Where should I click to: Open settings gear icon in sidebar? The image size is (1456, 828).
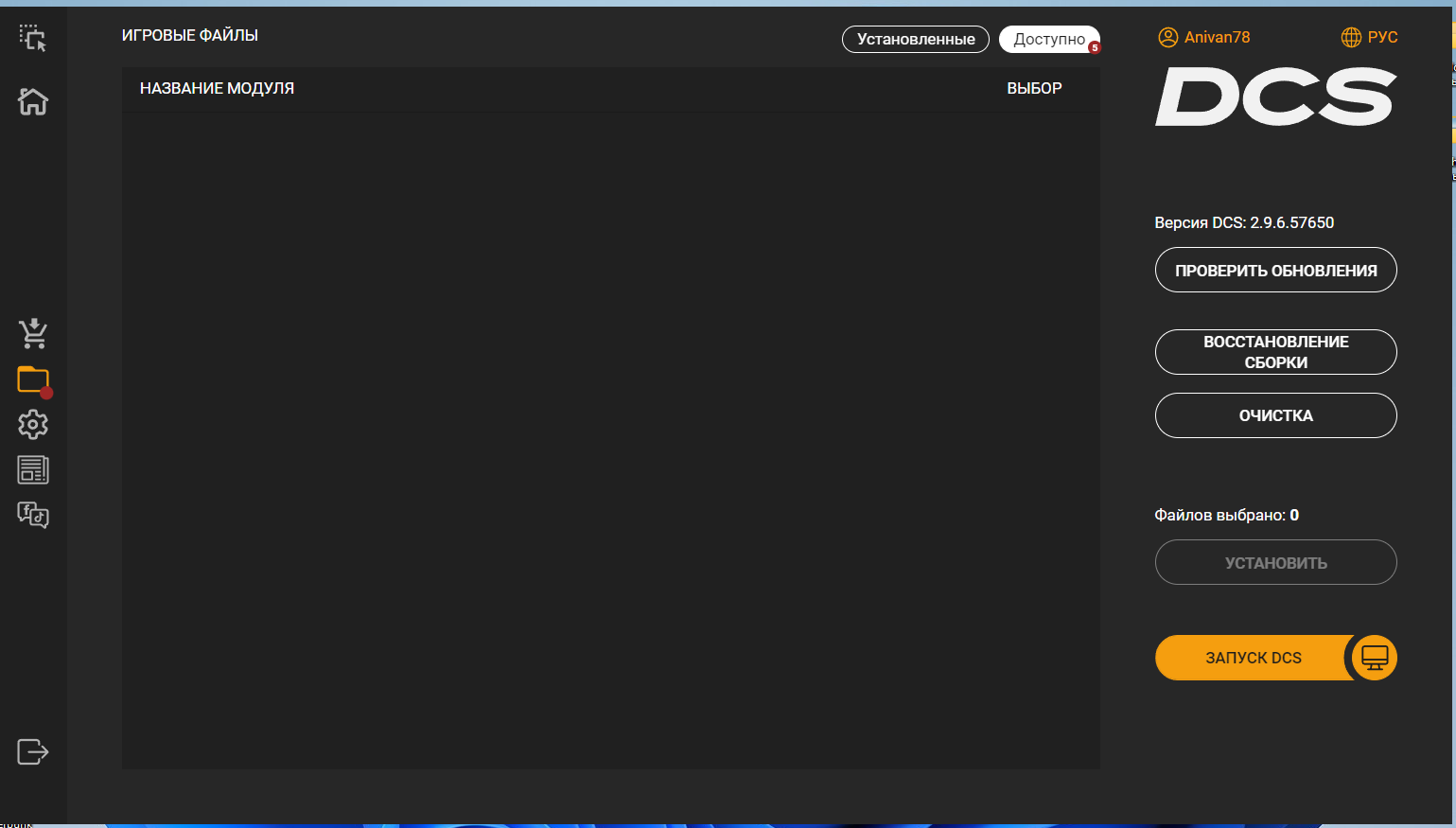(x=33, y=424)
